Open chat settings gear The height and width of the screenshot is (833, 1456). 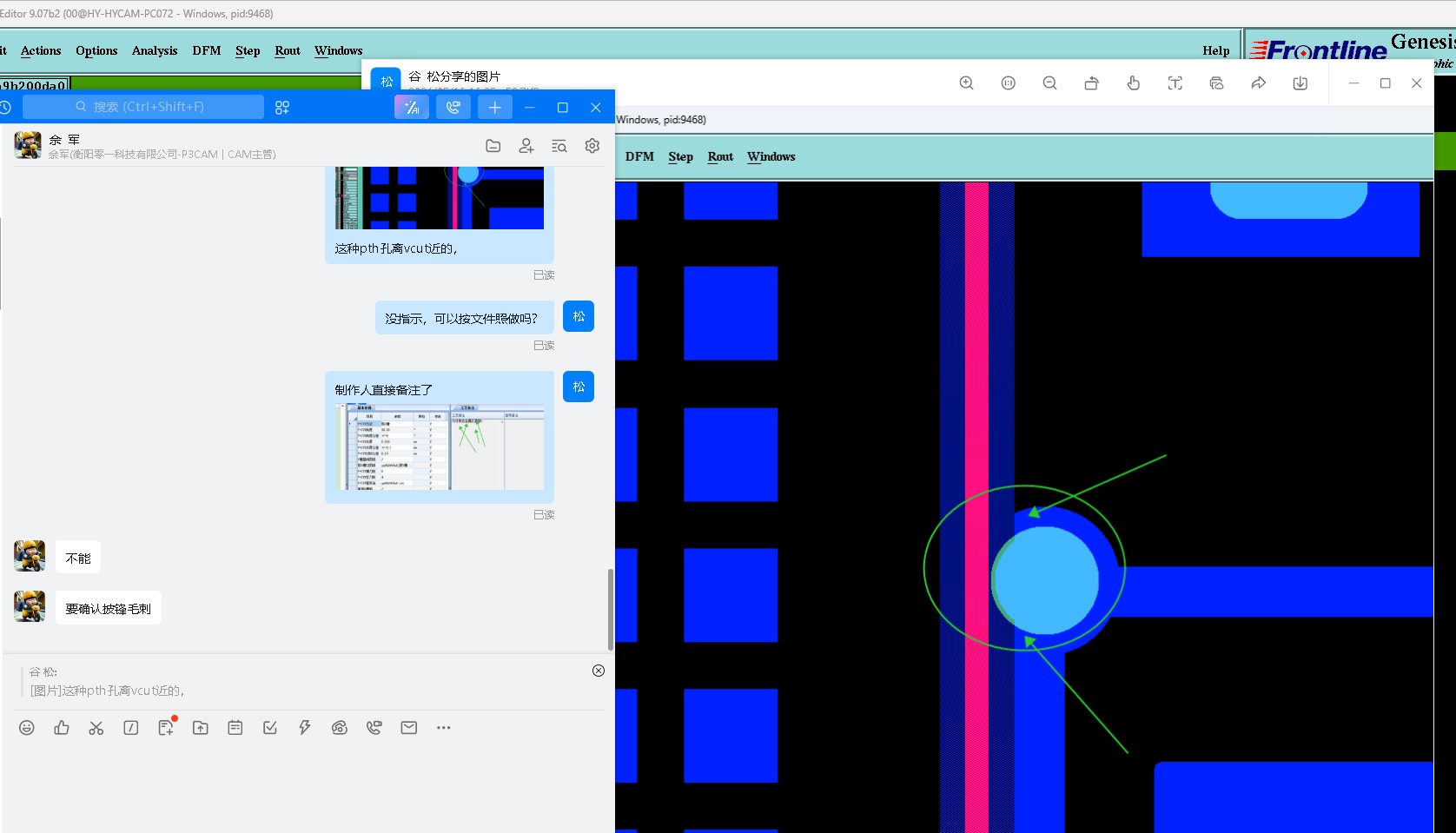592,146
